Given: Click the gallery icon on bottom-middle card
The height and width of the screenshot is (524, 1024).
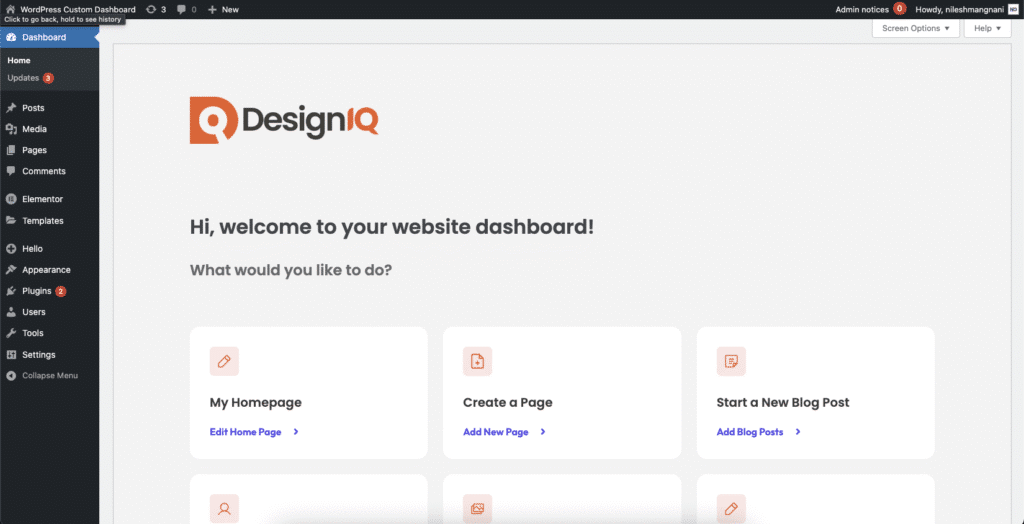Looking at the screenshot, I should (477, 508).
